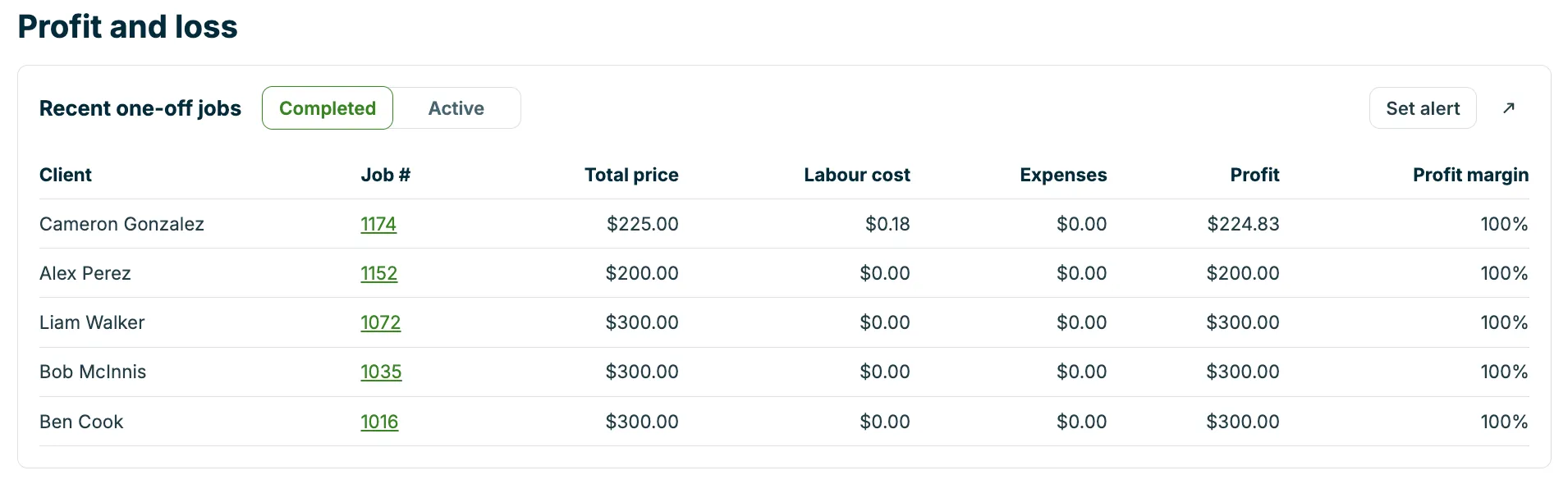Switch to the Completed jobs tab

tap(328, 108)
